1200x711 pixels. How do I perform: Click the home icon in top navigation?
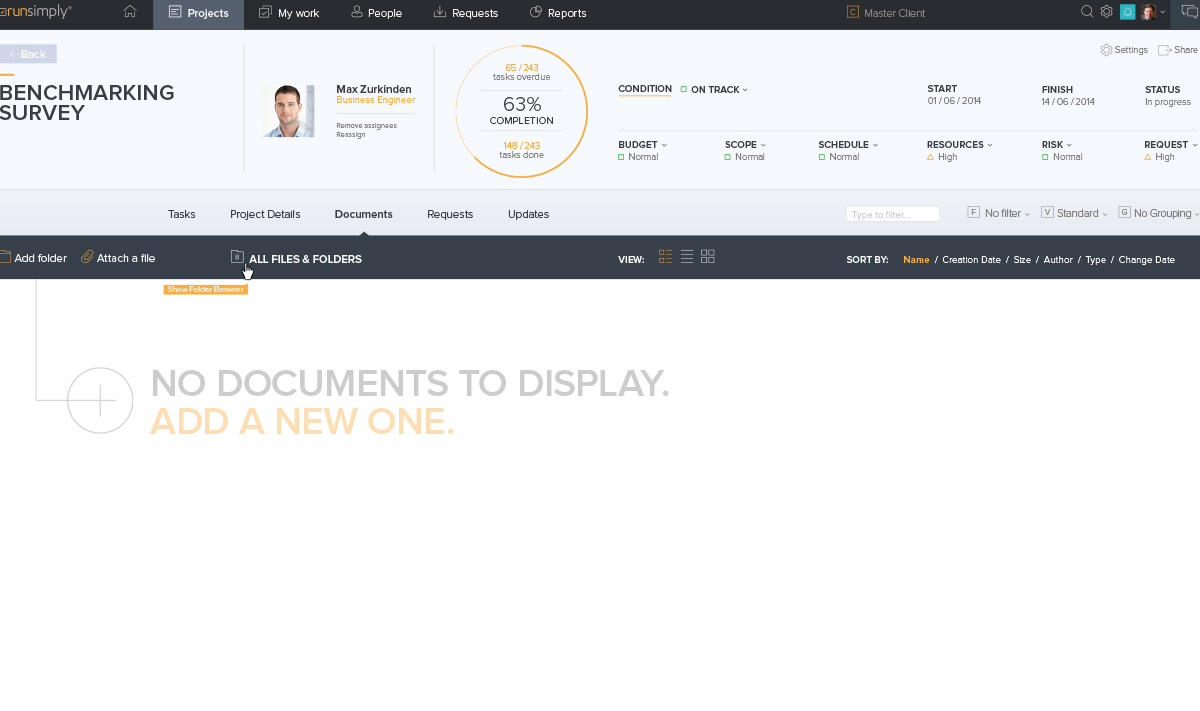130,13
